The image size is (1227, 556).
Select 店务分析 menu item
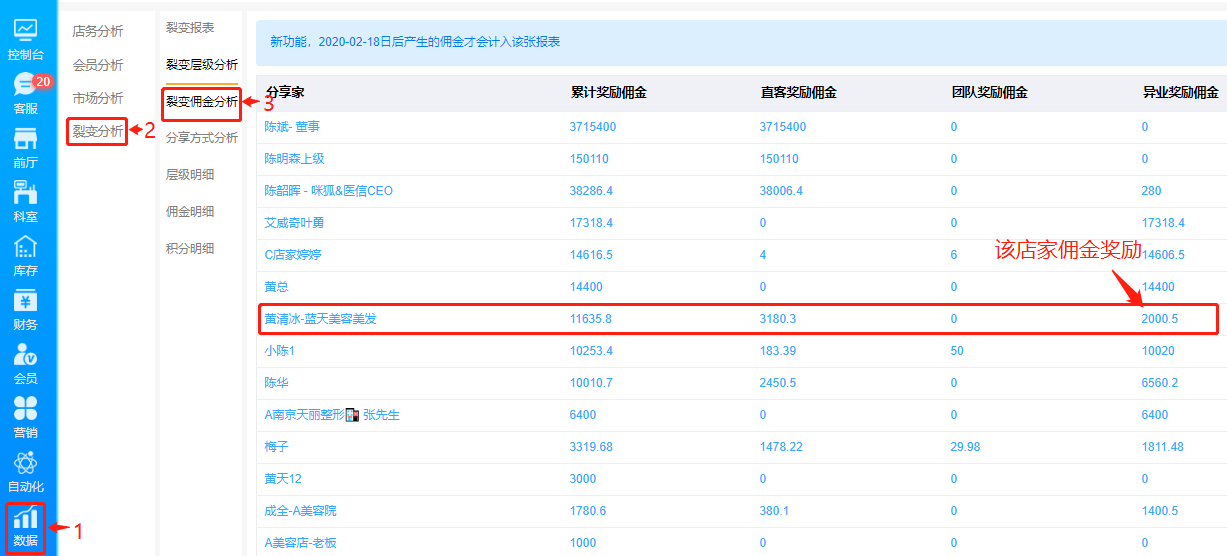98,31
